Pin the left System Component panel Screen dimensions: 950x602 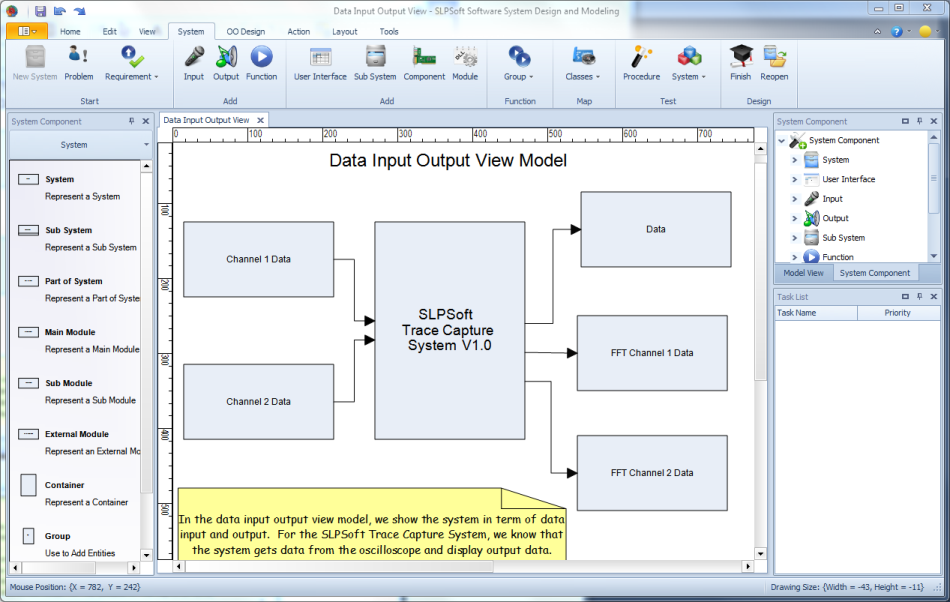point(131,121)
